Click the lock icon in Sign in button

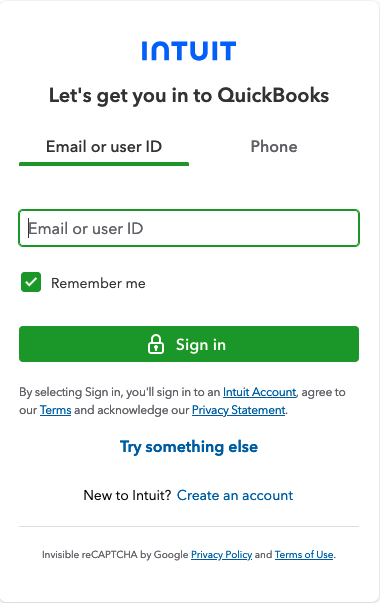coord(156,344)
